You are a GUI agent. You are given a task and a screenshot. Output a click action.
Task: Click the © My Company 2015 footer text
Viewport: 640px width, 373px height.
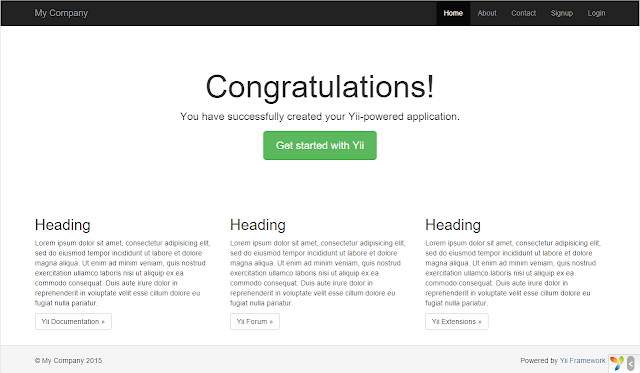(68, 361)
